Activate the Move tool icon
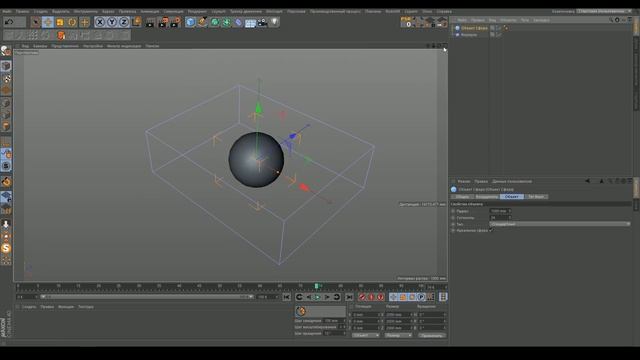 click(48, 22)
